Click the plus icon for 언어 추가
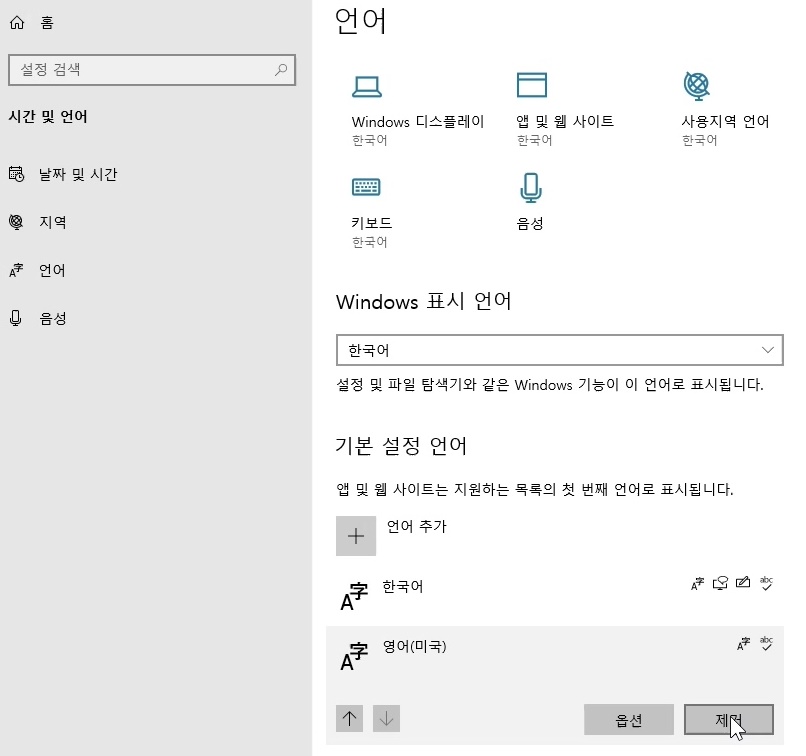806x756 pixels. pos(356,536)
